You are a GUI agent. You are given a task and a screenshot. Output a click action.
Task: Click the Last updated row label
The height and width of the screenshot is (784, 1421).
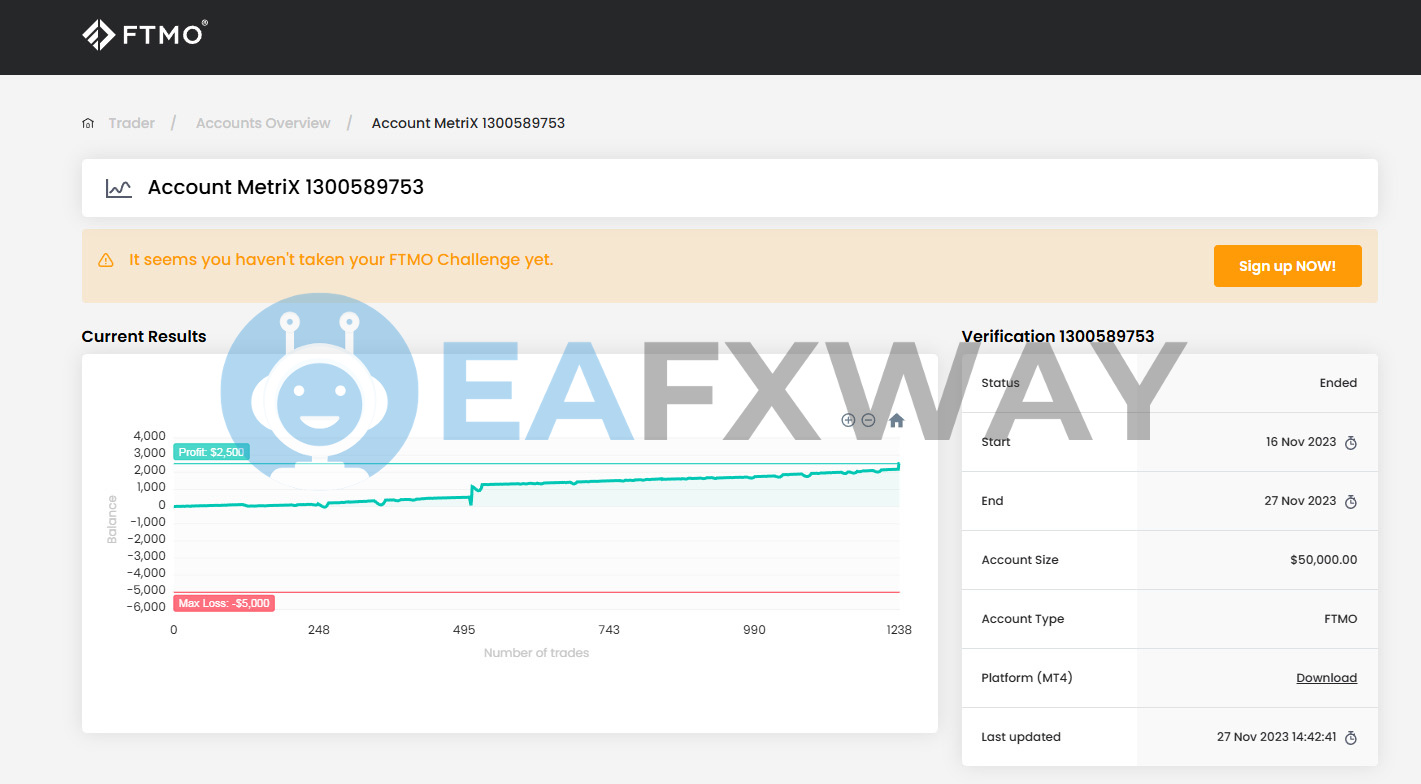point(1021,737)
